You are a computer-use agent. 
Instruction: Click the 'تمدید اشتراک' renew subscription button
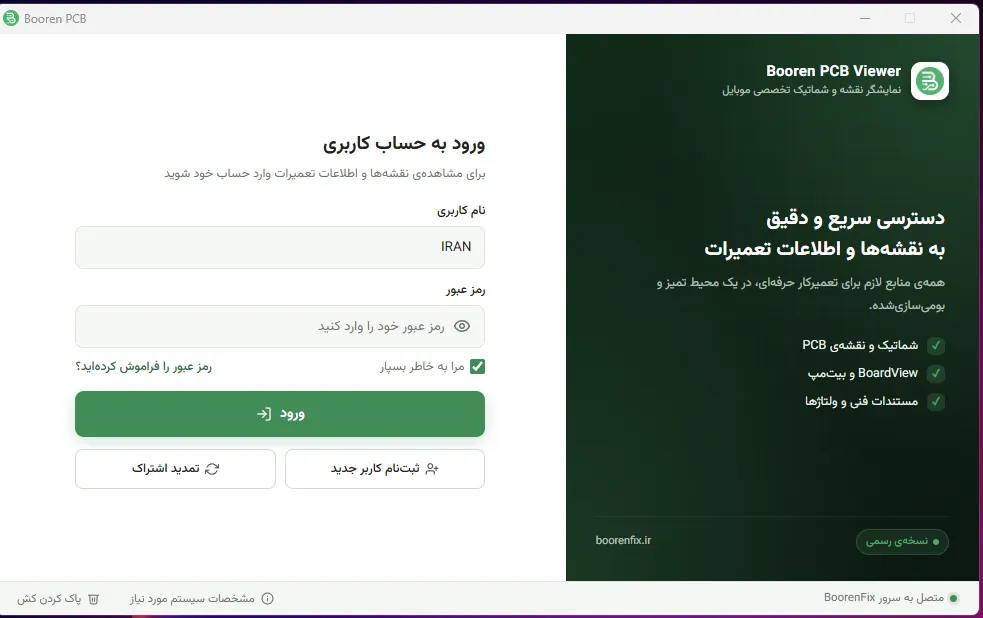point(175,469)
